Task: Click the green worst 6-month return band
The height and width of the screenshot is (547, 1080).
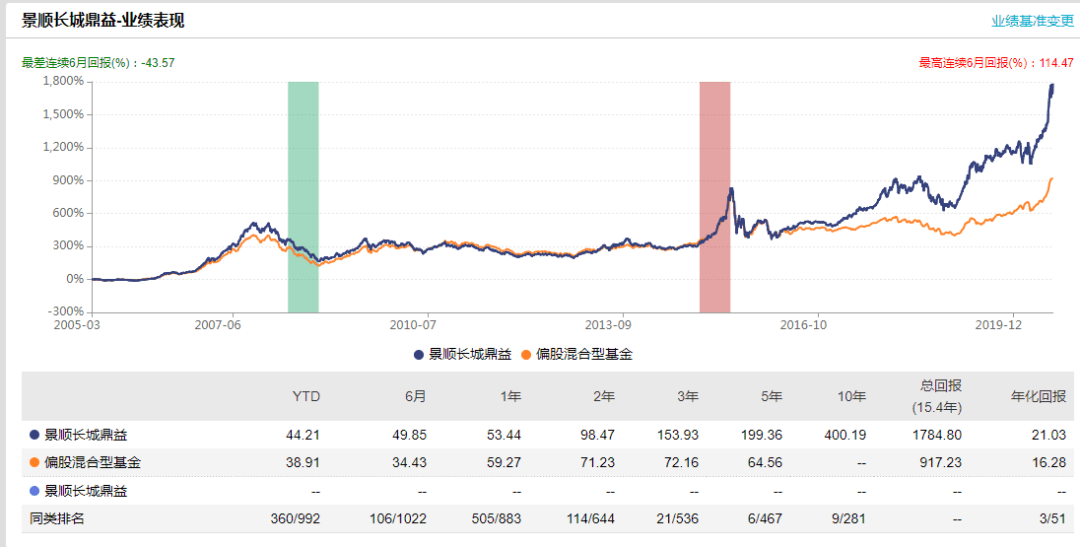Action: 303,196
